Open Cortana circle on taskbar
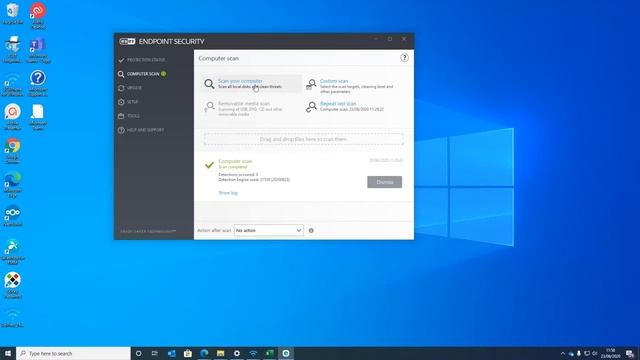Image resolution: width=640 pixels, height=360 pixels. (x=138, y=353)
